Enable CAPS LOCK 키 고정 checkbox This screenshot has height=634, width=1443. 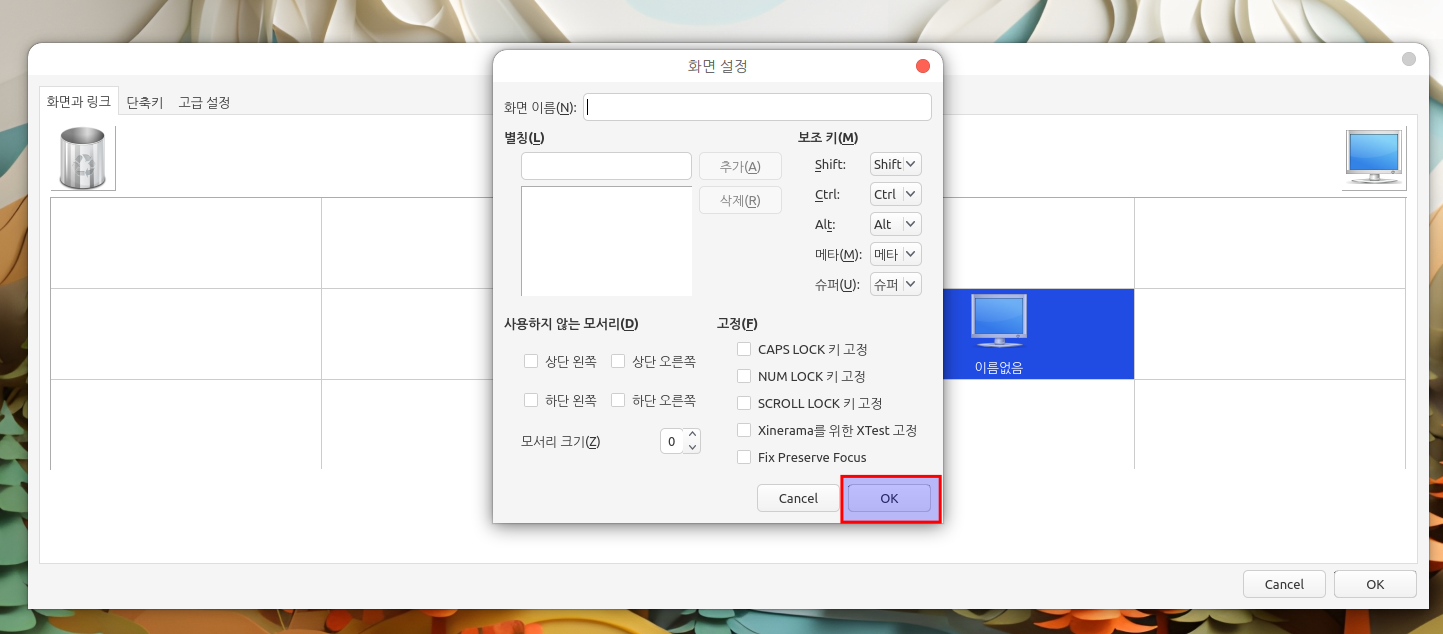(744, 349)
